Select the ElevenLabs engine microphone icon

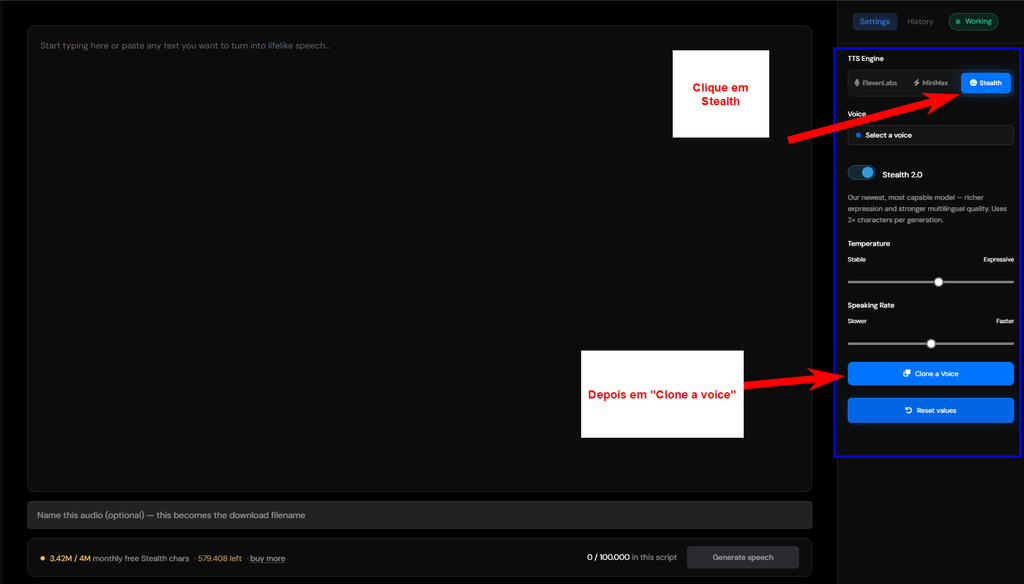point(857,83)
